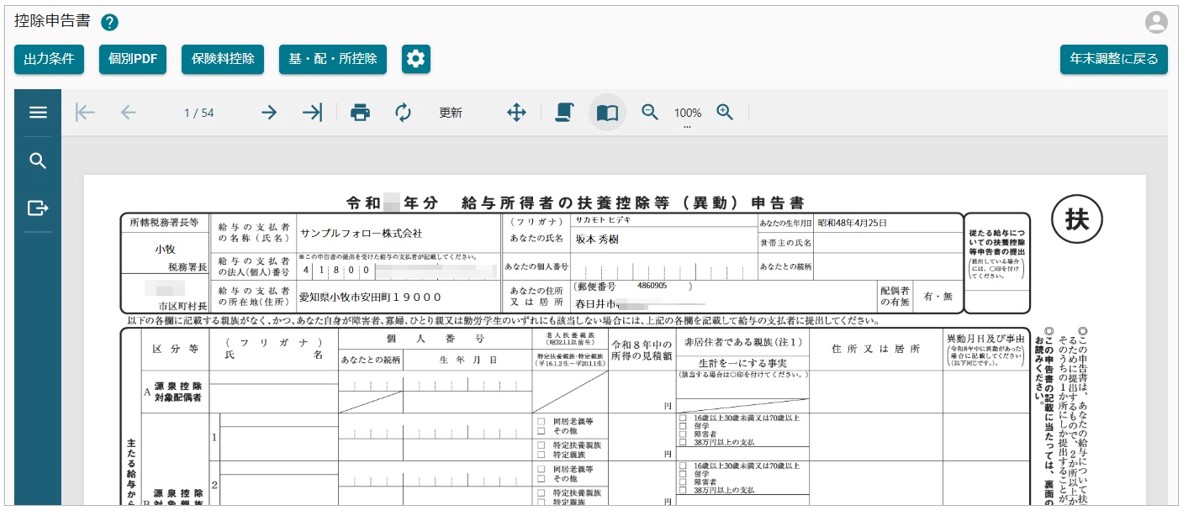The height and width of the screenshot is (511, 1182).
Task: Open the search magnifier in sidebar
Action: (x=38, y=161)
